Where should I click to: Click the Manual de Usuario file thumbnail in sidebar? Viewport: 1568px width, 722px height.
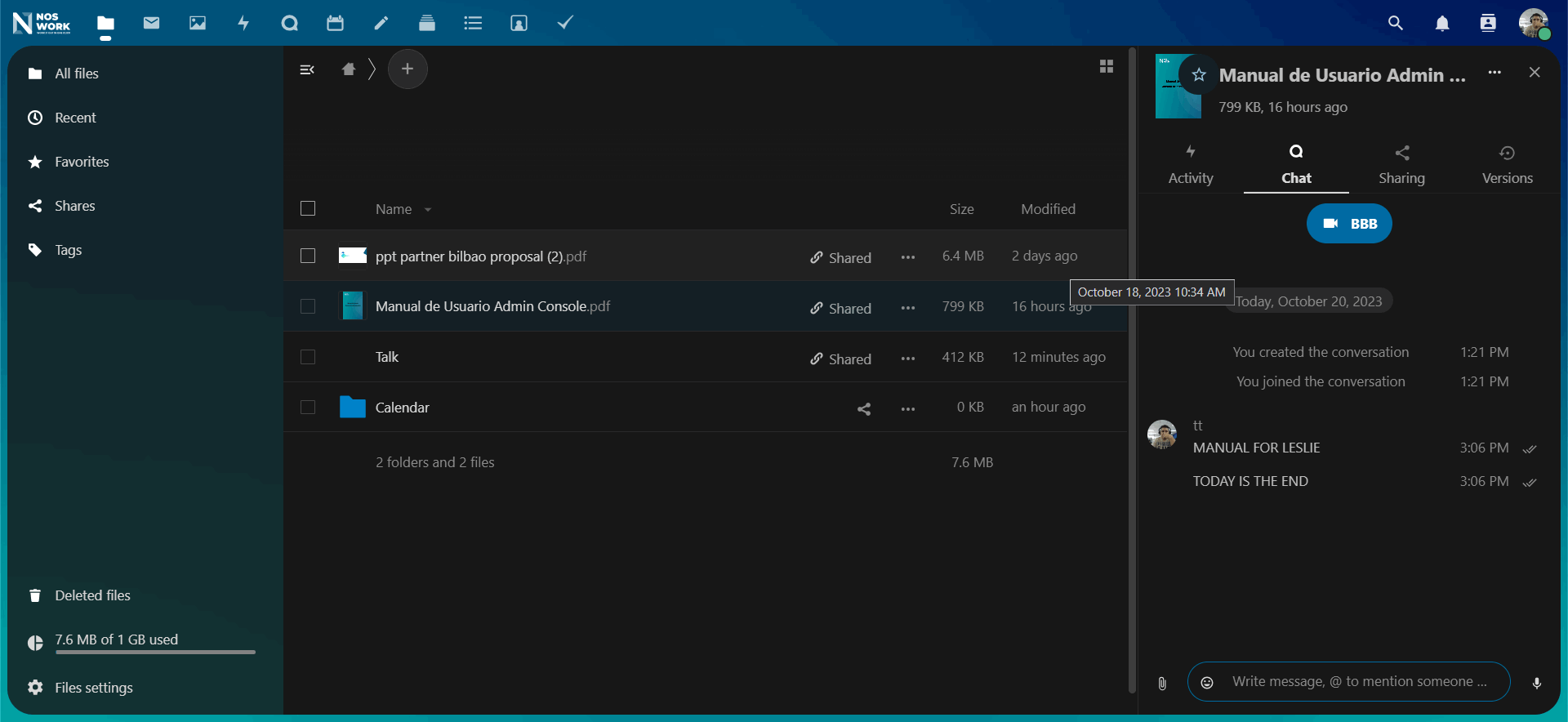pyautogui.click(x=1178, y=87)
